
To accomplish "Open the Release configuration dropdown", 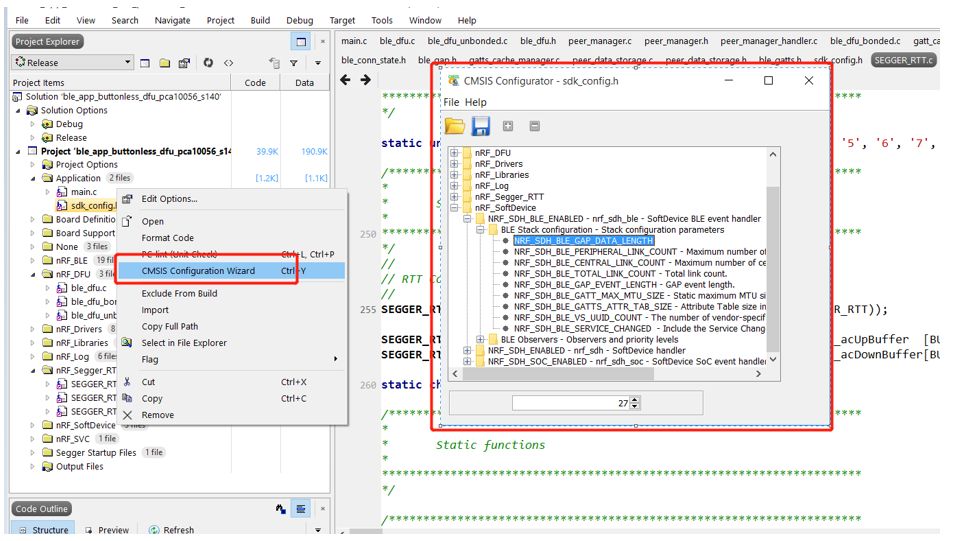I will [72, 63].
